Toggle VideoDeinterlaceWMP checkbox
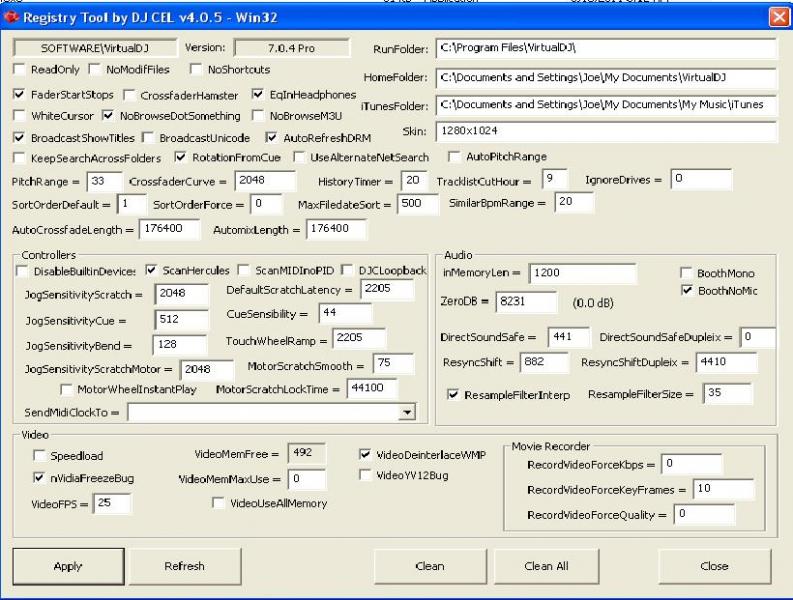This screenshot has width=793, height=600. click(365, 454)
